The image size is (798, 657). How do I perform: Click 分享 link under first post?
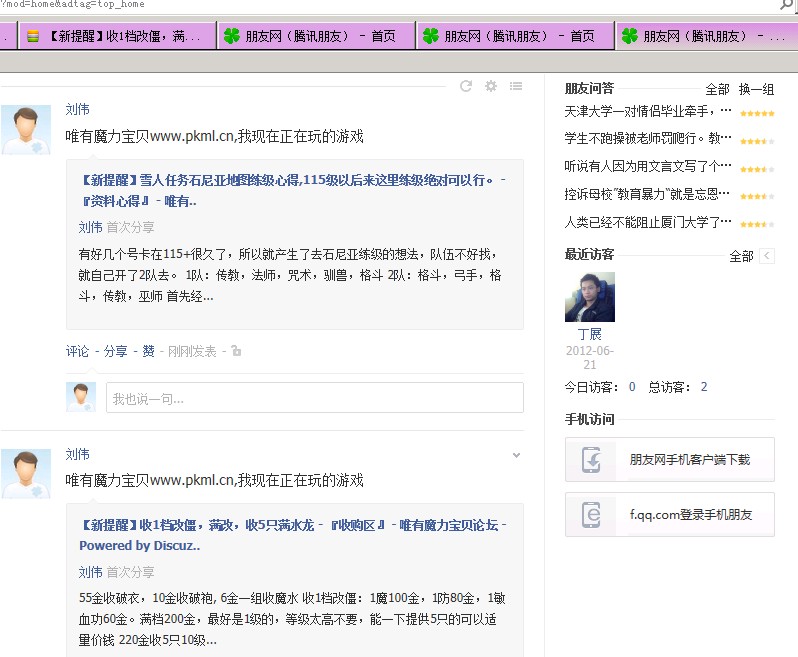click(x=116, y=351)
